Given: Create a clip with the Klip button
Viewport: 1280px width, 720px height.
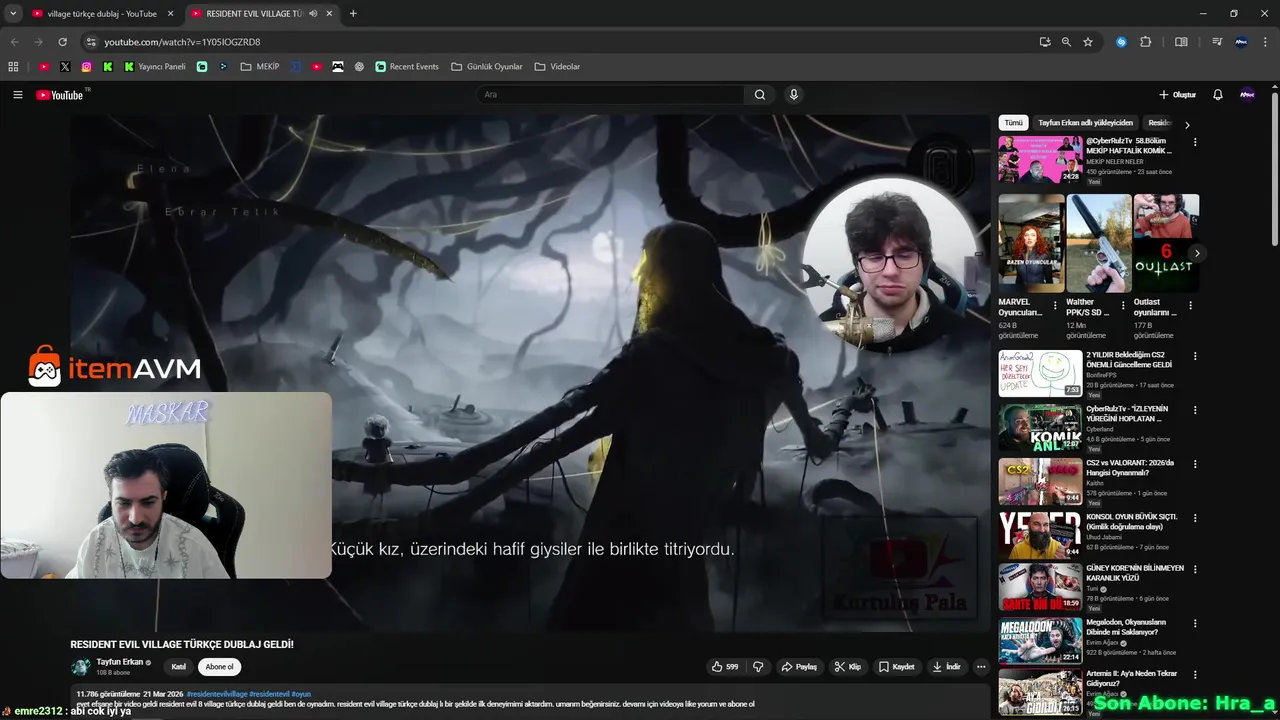Looking at the screenshot, I should pyautogui.click(x=848, y=667).
